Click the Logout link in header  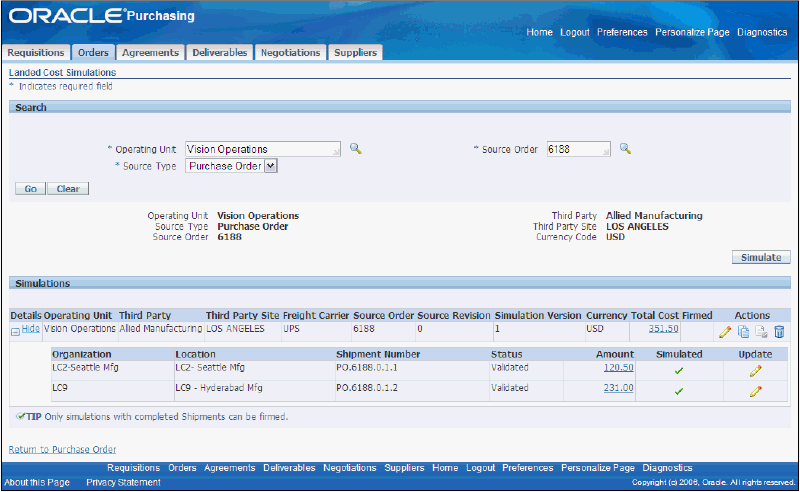coord(574,32)
